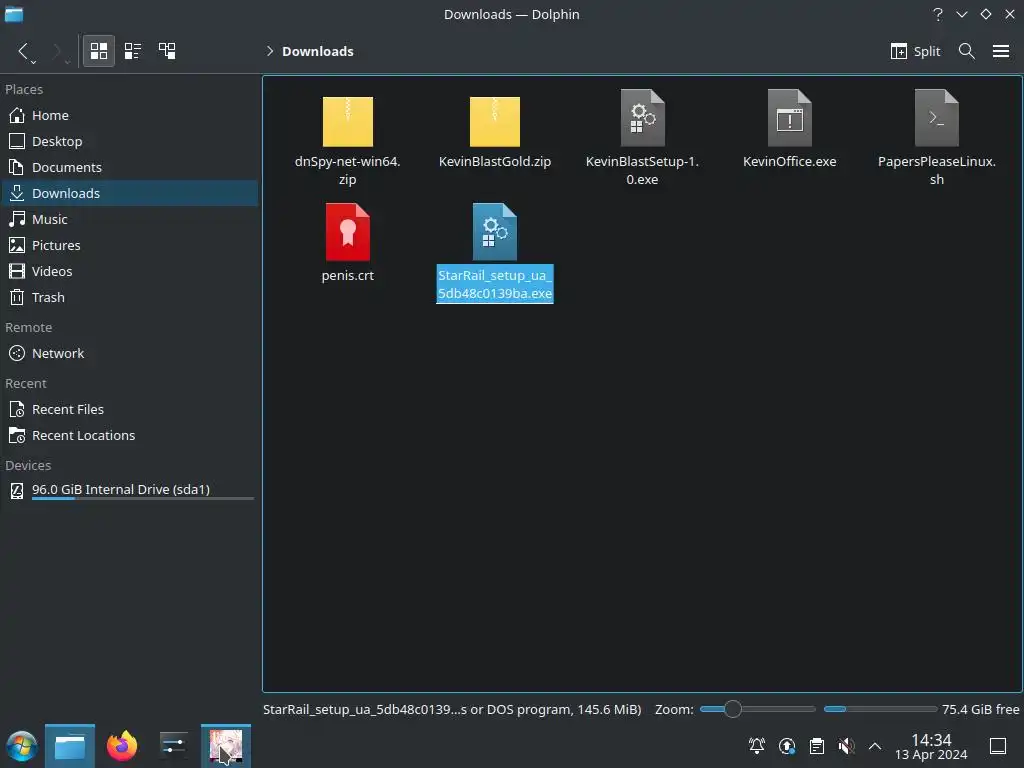Open the Help question mark in titlebar
1024x768 pixels.
(x=938, y=14)
